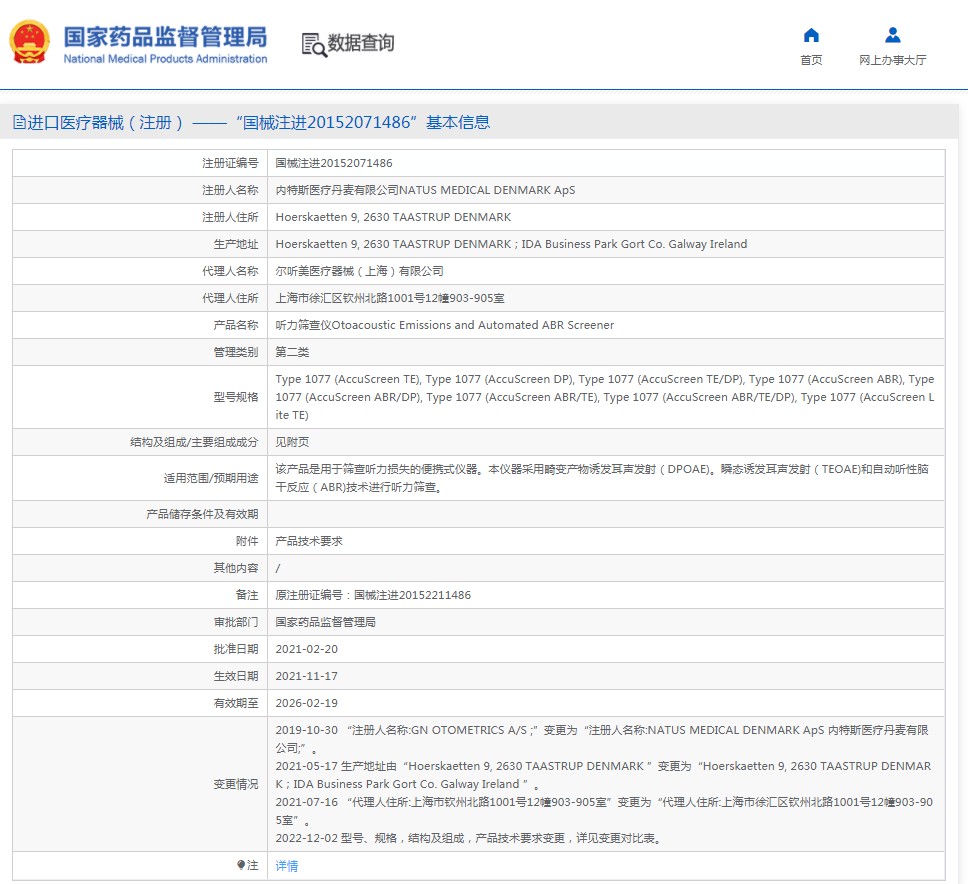Click the 网上办事大厅 label
This screenshot has height=884, width=968.
coord(893,60)
